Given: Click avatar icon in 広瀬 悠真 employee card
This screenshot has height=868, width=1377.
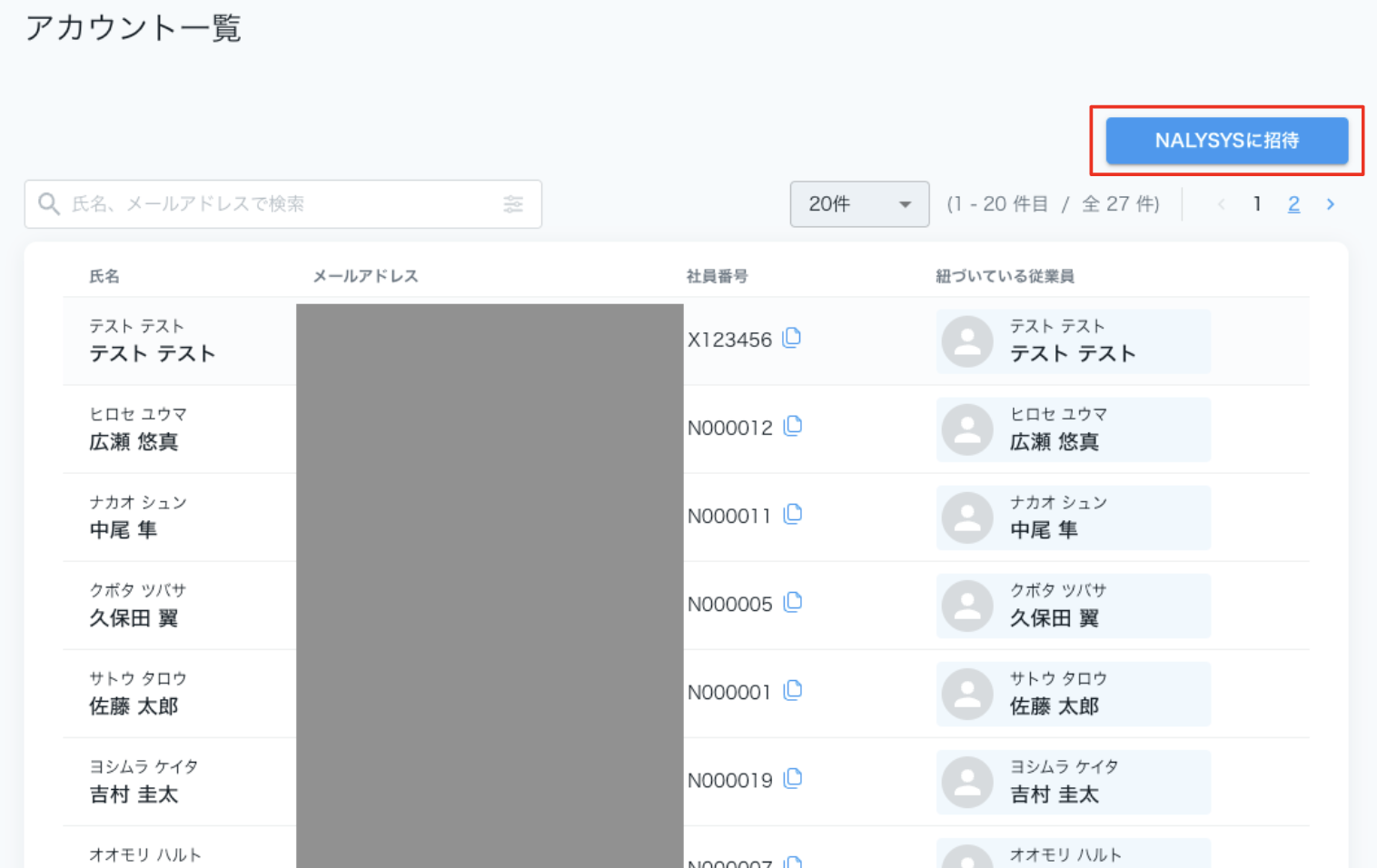Looking at the screenshot, I should pyautogui.click(x=967, y=429).
